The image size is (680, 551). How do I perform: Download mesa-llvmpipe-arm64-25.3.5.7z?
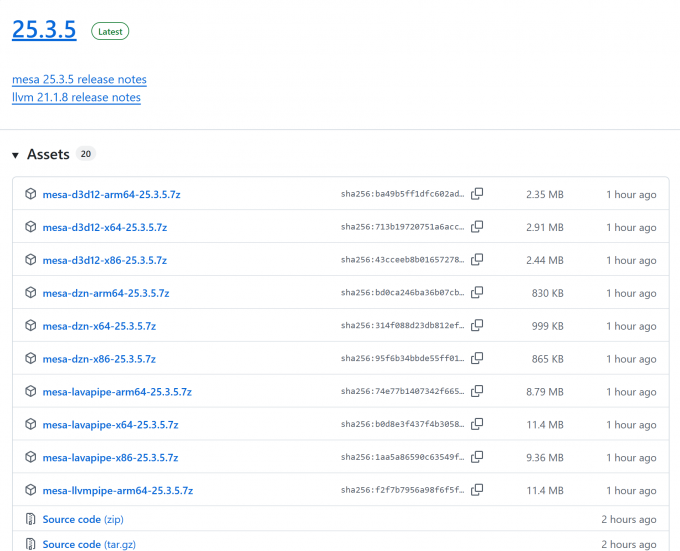coord(118,491)
